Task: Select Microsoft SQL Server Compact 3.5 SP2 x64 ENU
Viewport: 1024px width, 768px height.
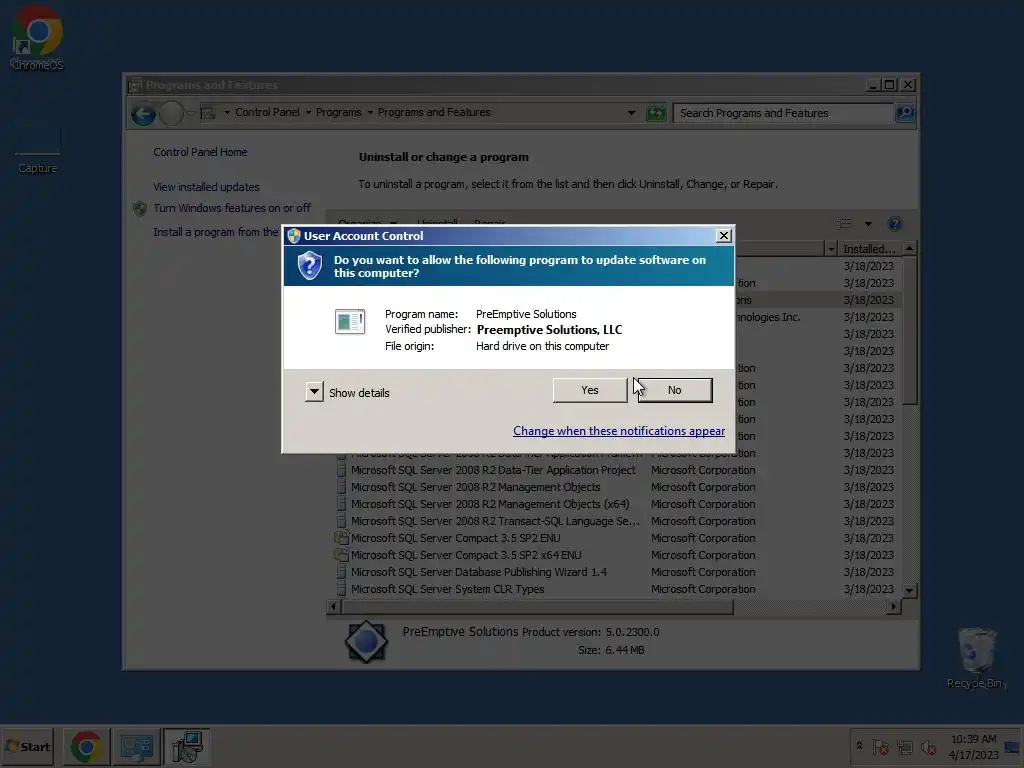Action: coord(466,555)
